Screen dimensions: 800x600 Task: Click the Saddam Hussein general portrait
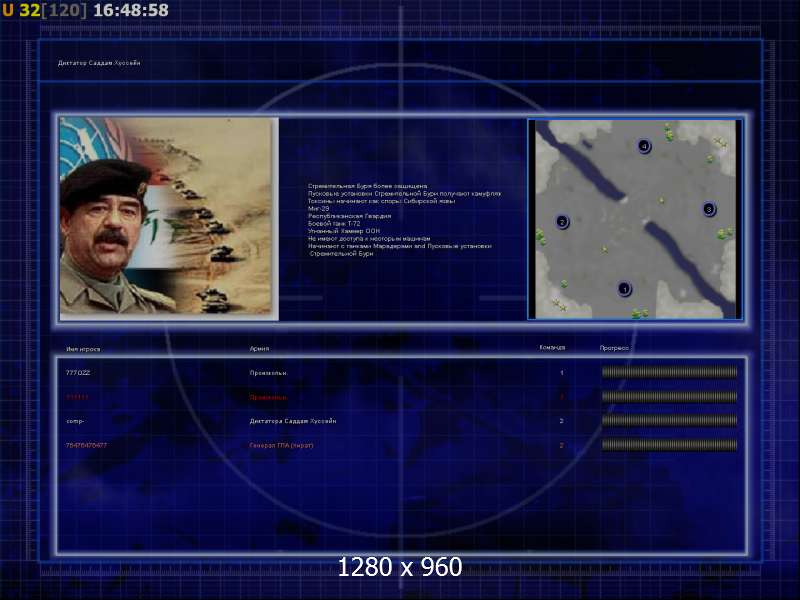(x=169, y=219)
